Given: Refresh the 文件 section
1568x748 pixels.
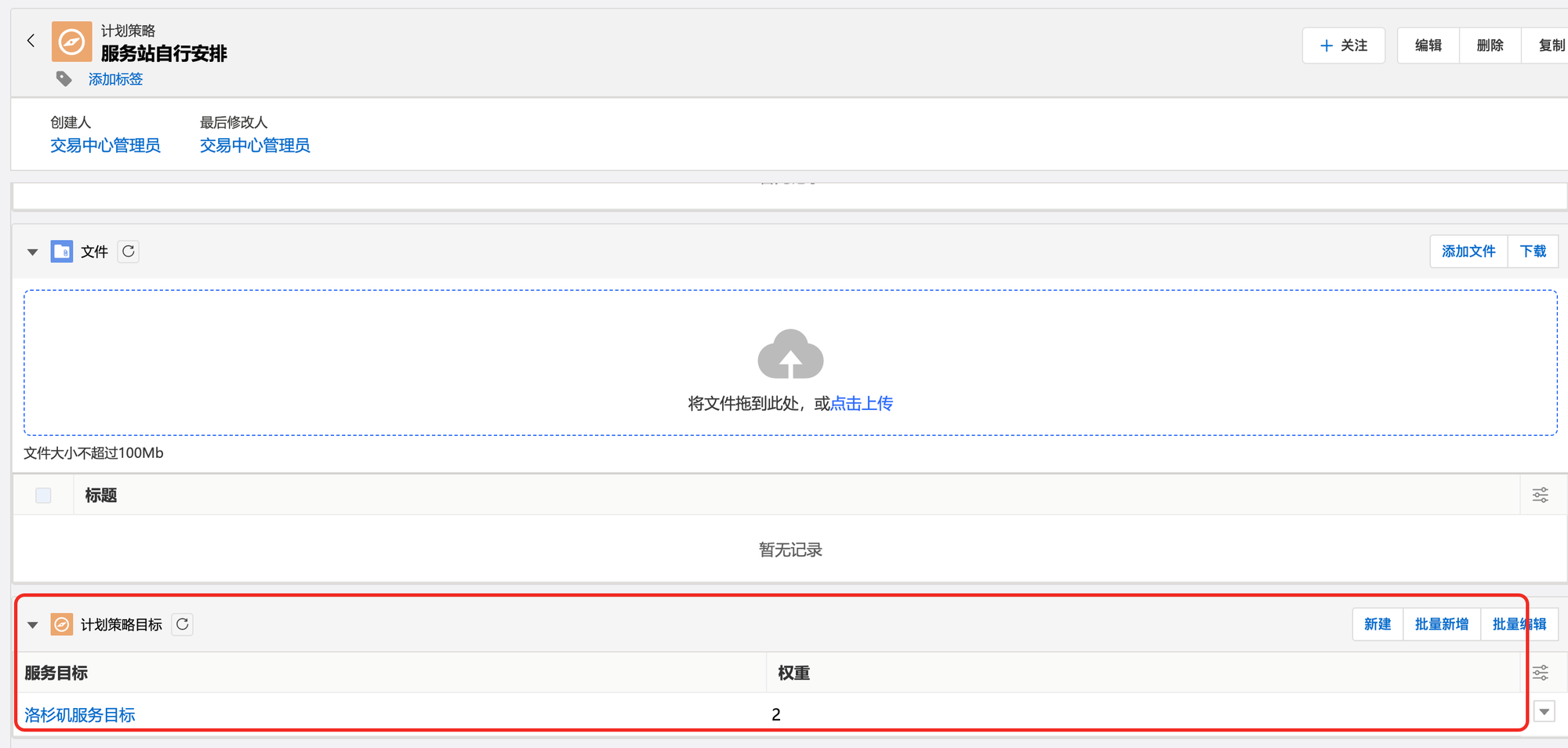Looking at the screenshot, I should tap(129, 252).
